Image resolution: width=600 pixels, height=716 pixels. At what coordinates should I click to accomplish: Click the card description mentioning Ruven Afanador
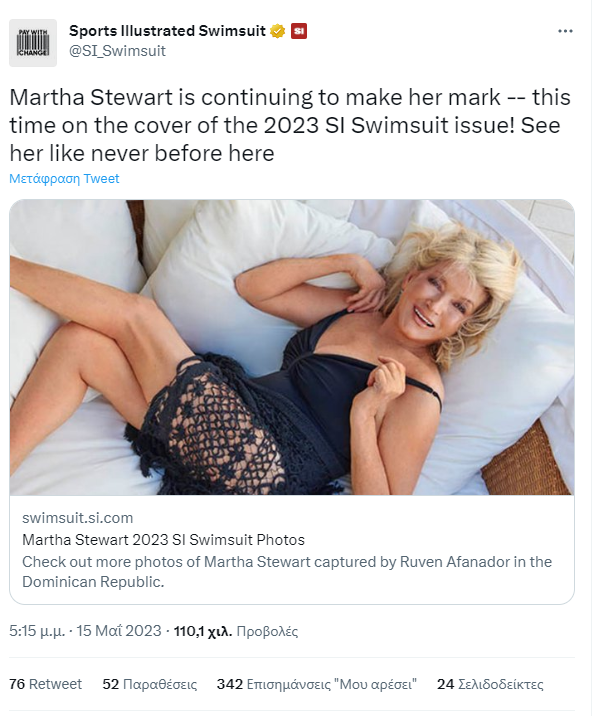(286, 571)
